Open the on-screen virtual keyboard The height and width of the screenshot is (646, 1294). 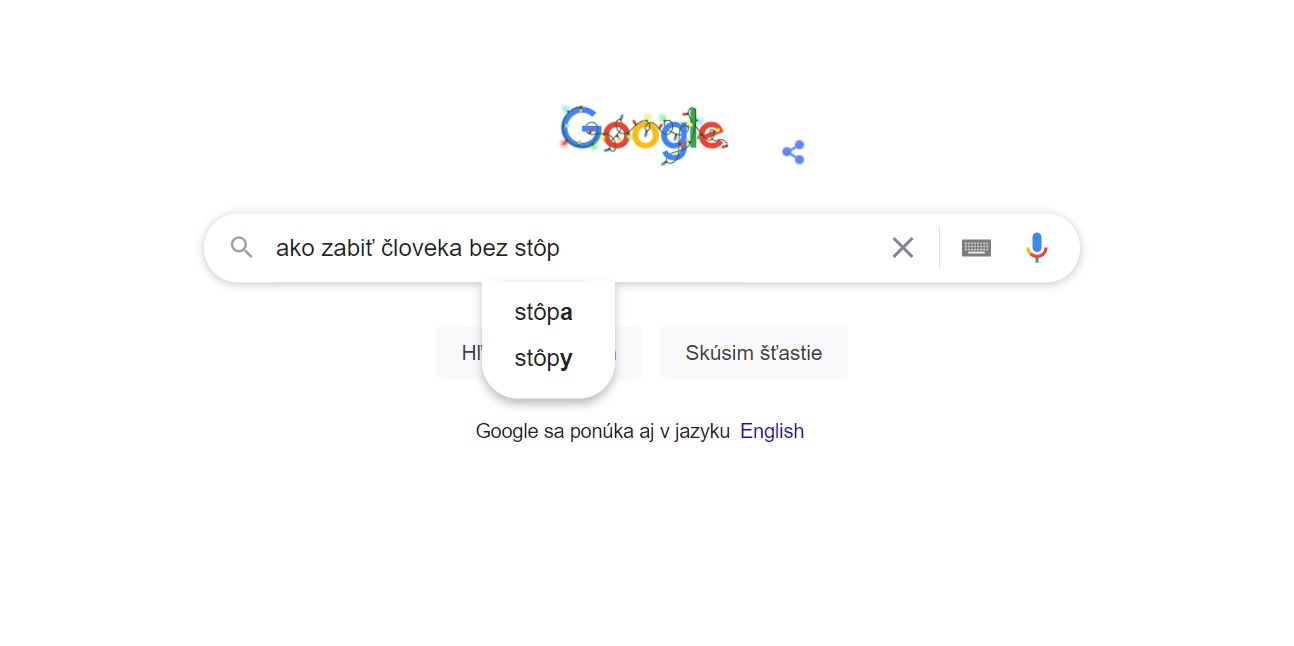click(976, 248)
